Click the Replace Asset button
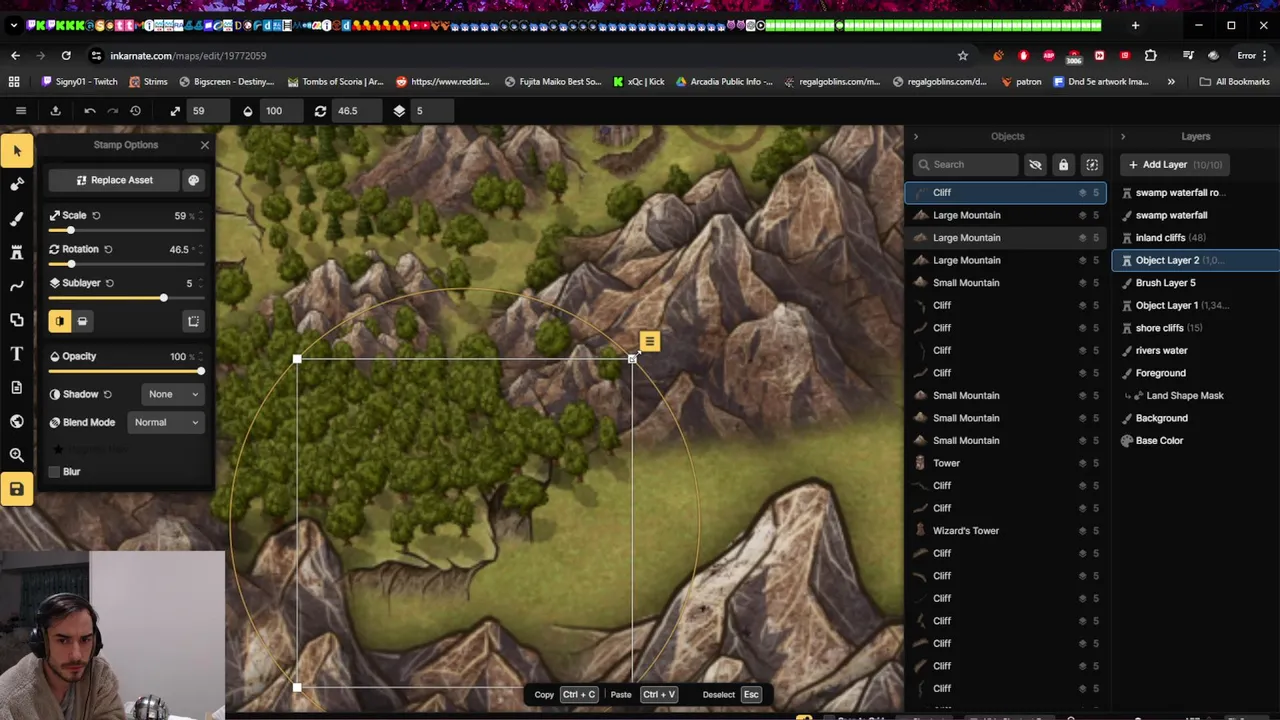Screen dimensions: 1280x720 (x=114, y=180)
